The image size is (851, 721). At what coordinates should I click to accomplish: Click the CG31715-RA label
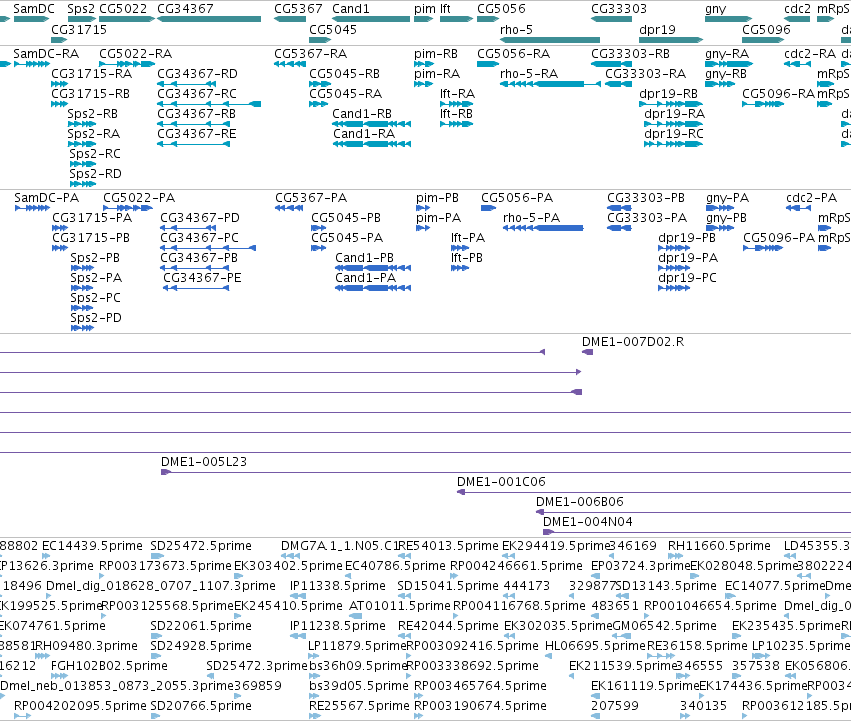point(91,74)
